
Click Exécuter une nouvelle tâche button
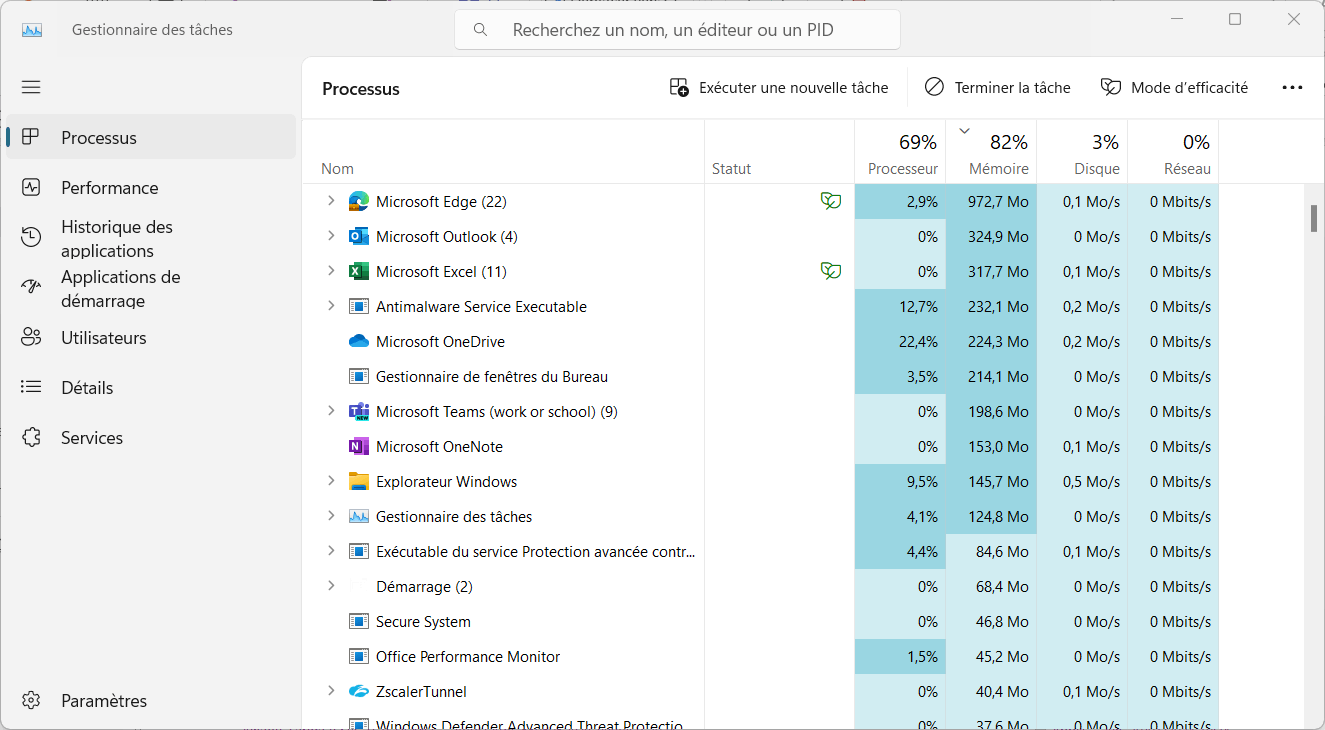(779, 87)
